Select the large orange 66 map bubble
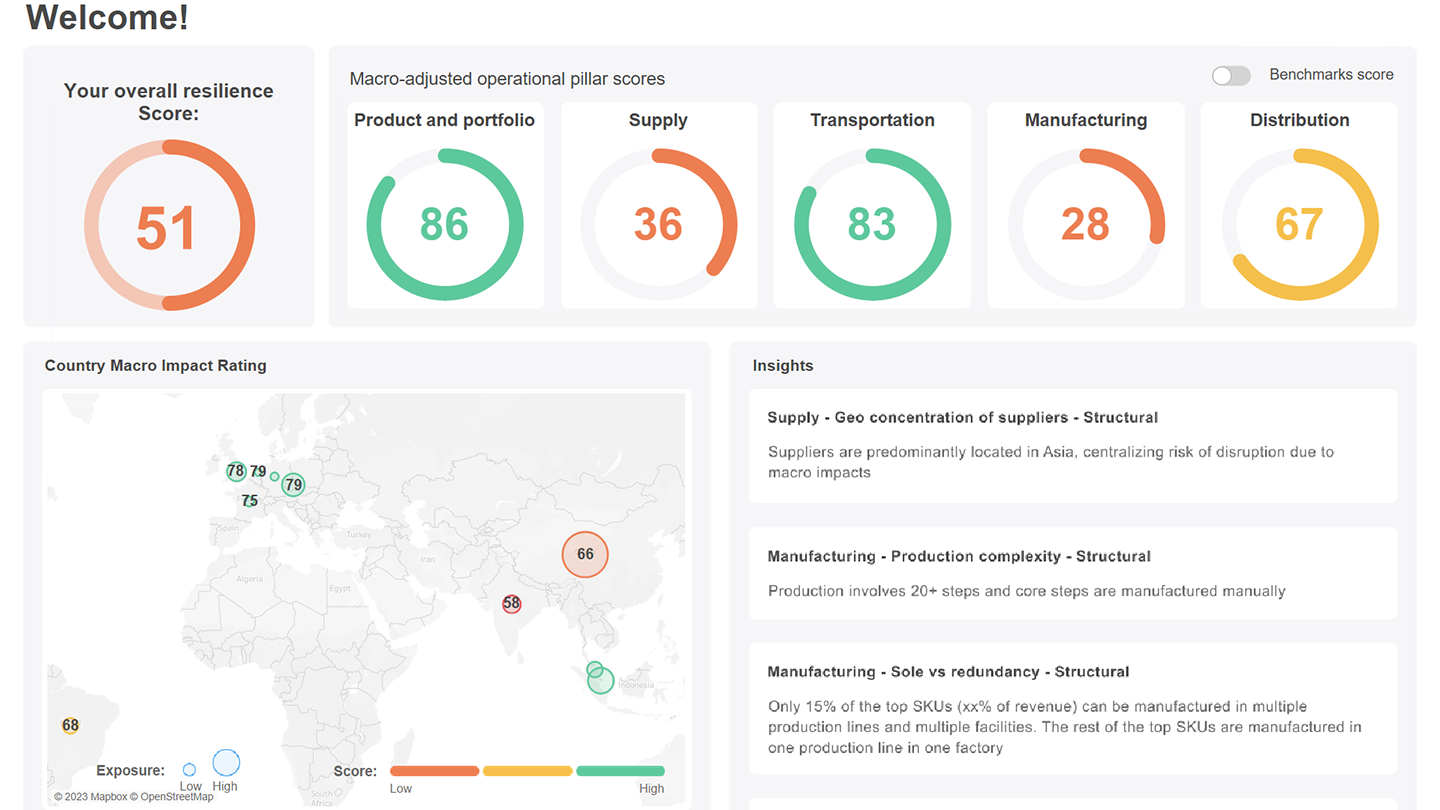The height and width of the screenshot is (810, 1440). tap(585, 554)
